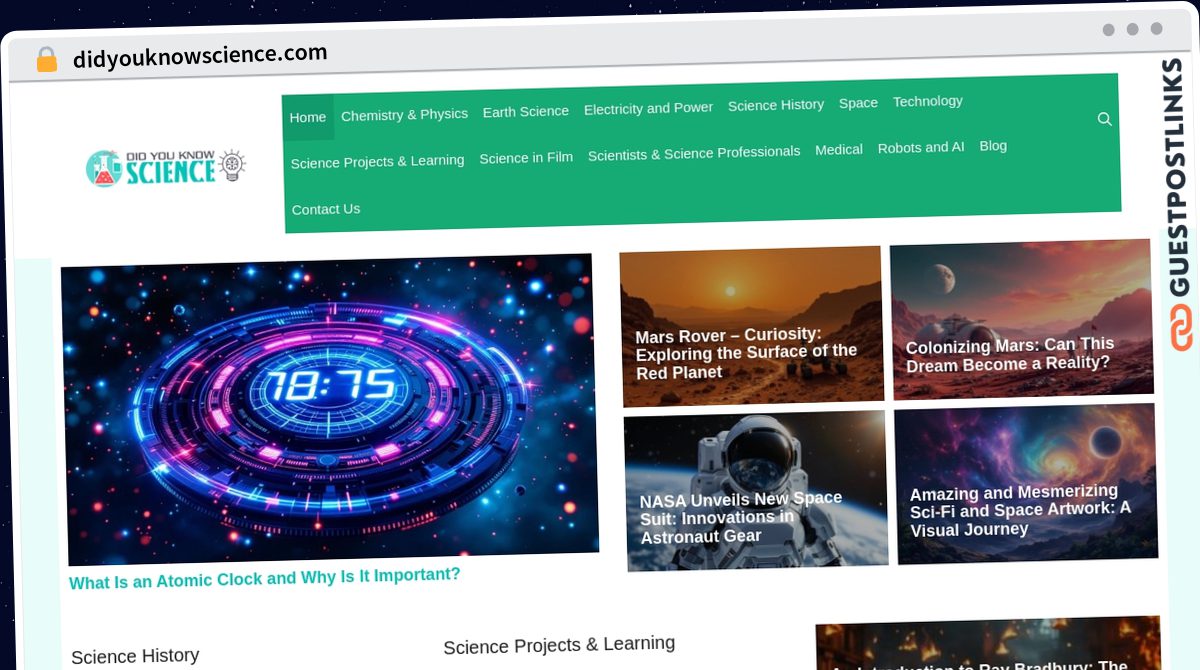Click the padlock icon beside the URL
1200x670 pixels.
[46, 60]
